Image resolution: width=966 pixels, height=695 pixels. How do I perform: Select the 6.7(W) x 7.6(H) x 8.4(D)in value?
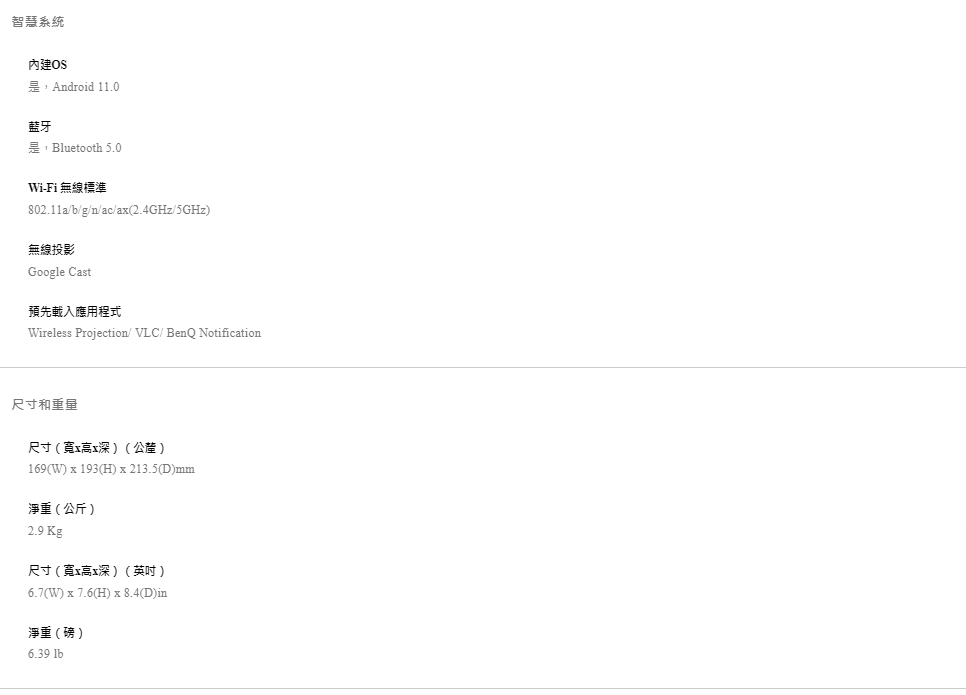tap(97, 593)
